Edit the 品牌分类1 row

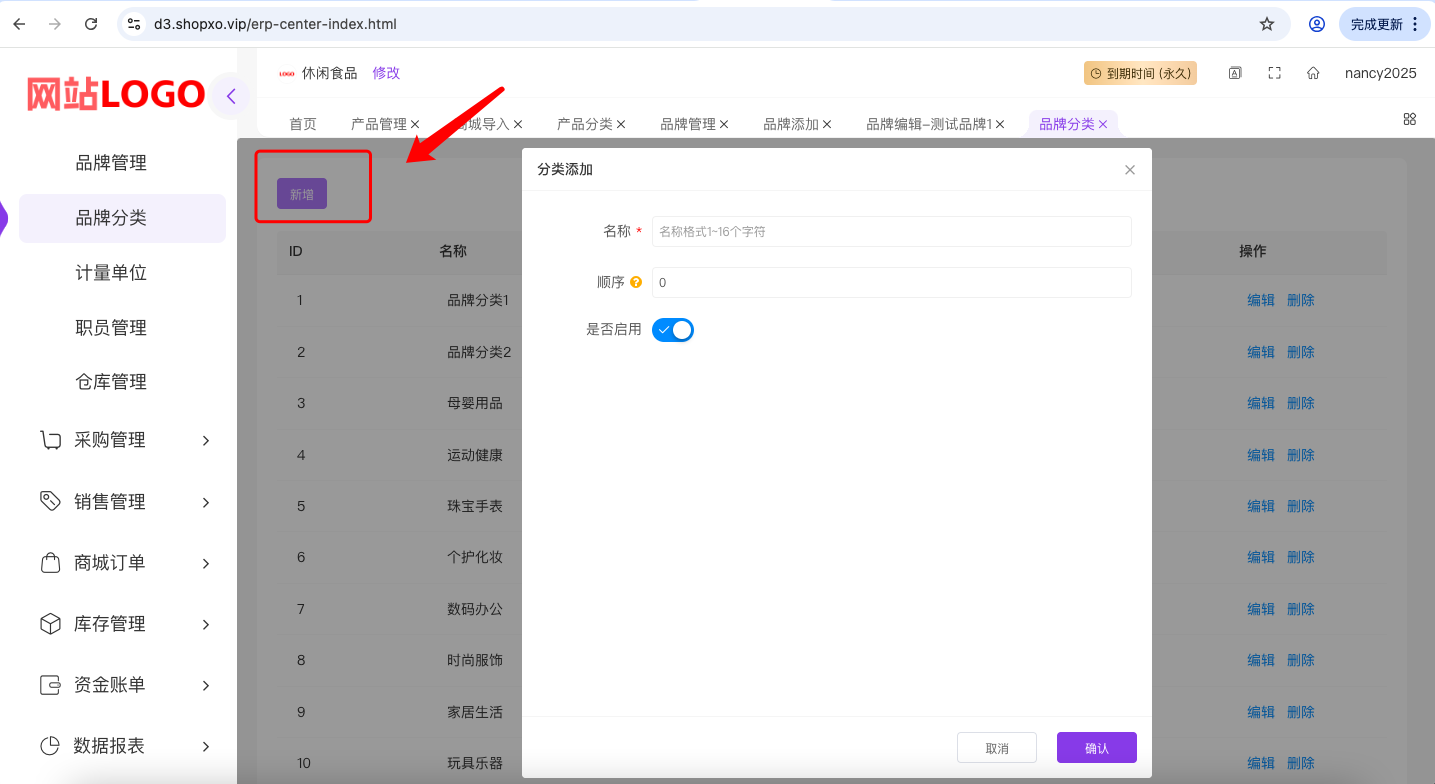1261,300
